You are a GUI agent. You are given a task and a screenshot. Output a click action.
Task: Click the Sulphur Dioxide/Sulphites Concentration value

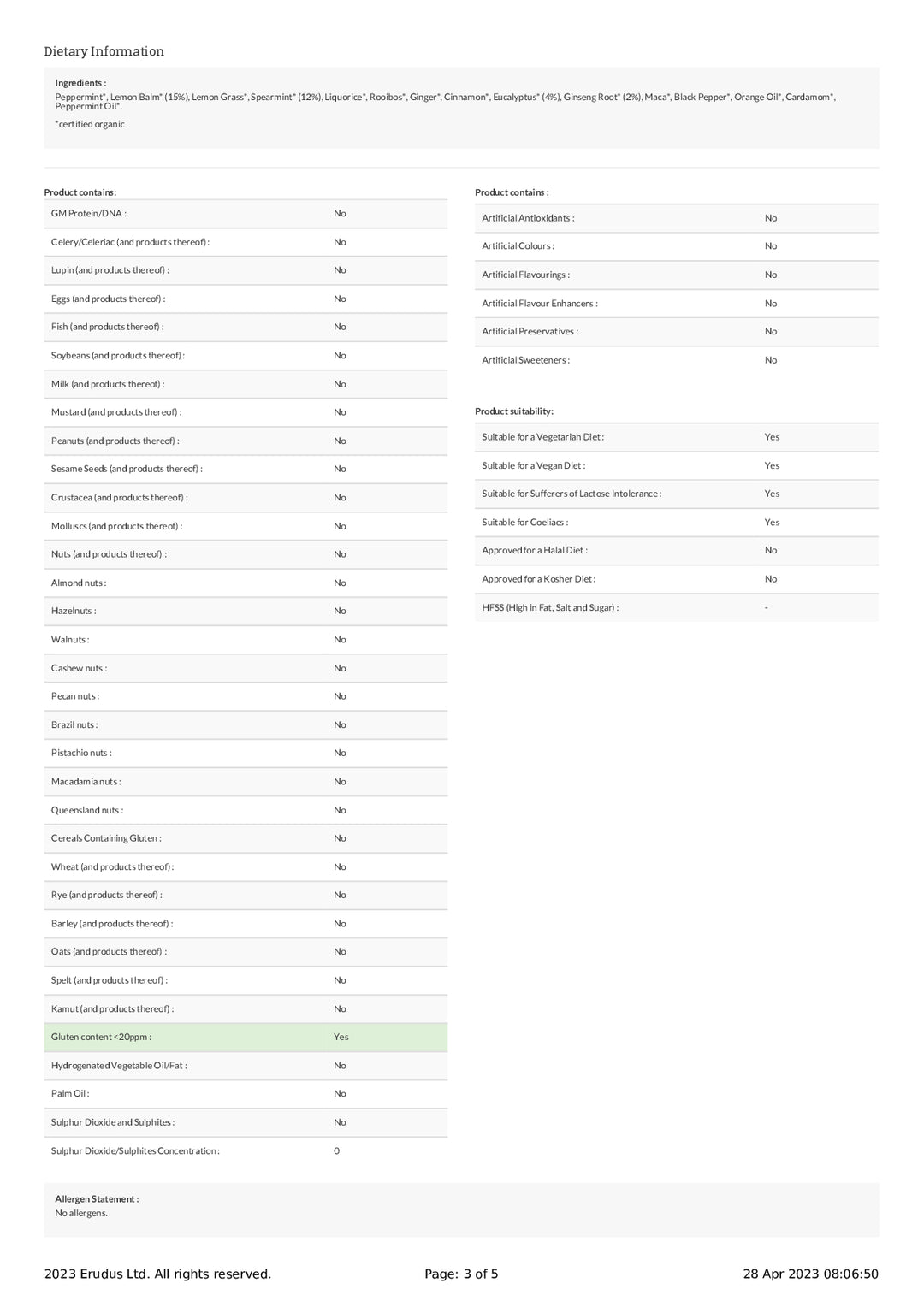tap(336, 1150)
